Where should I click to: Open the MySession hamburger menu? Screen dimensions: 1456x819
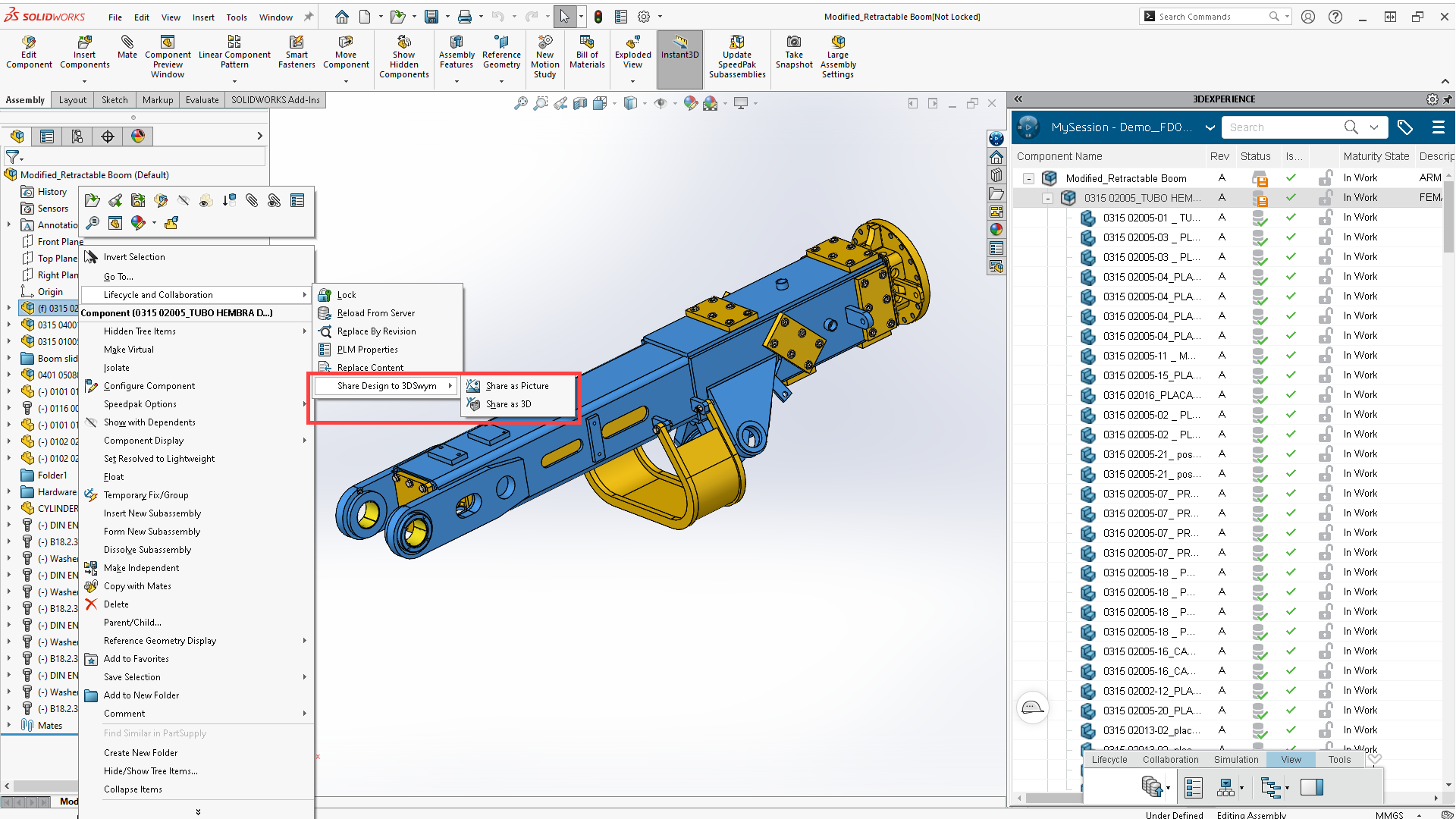[1438, 127]
